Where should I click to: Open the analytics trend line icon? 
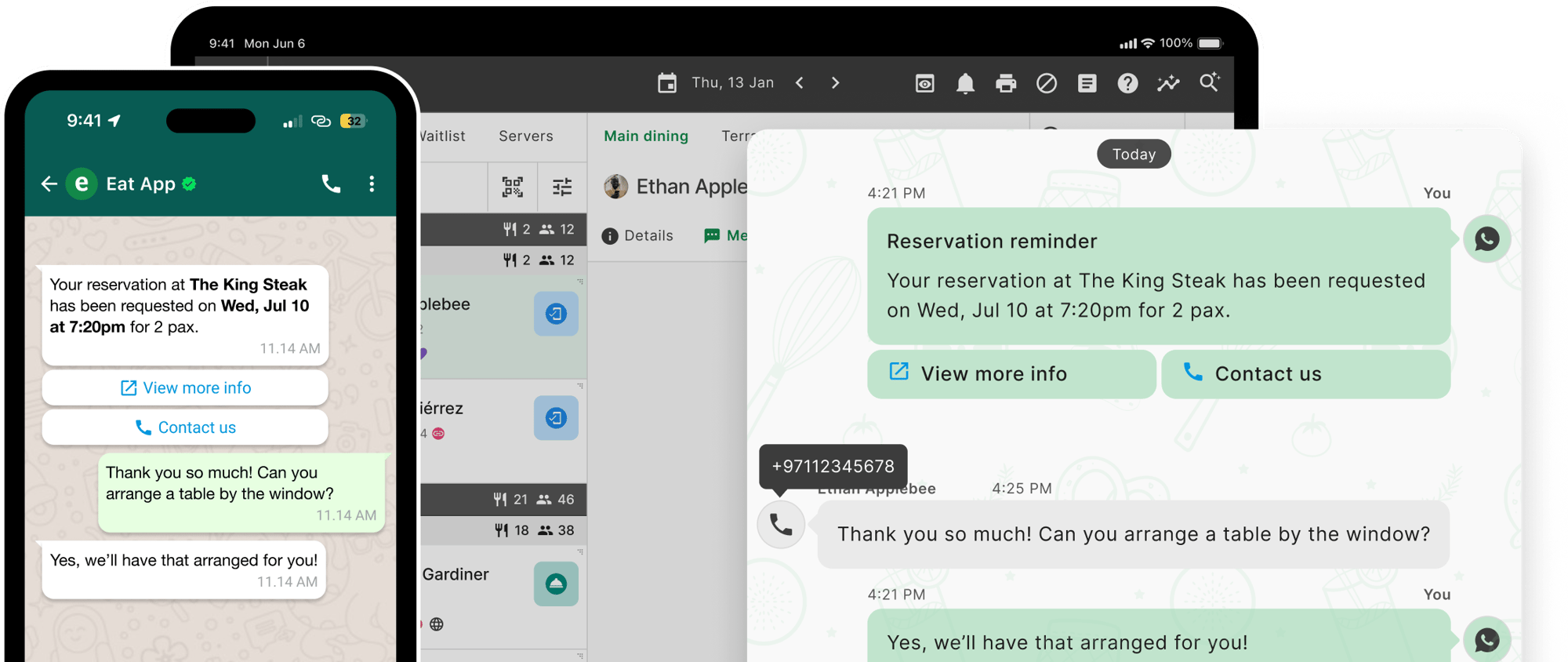[1168, 83]
